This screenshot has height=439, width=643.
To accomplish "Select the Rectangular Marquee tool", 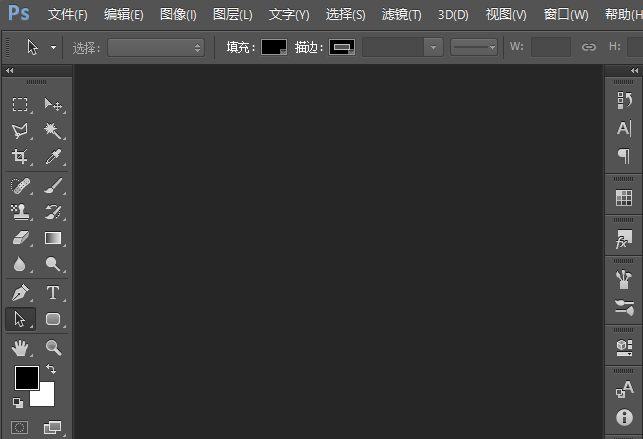I will tap(20, 105).
